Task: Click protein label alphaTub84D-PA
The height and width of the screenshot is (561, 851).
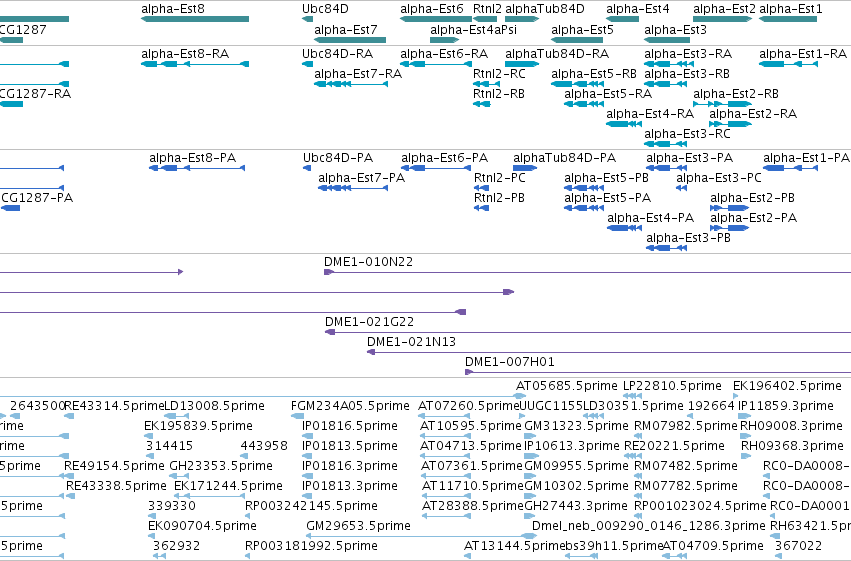Action: point(564,158)
